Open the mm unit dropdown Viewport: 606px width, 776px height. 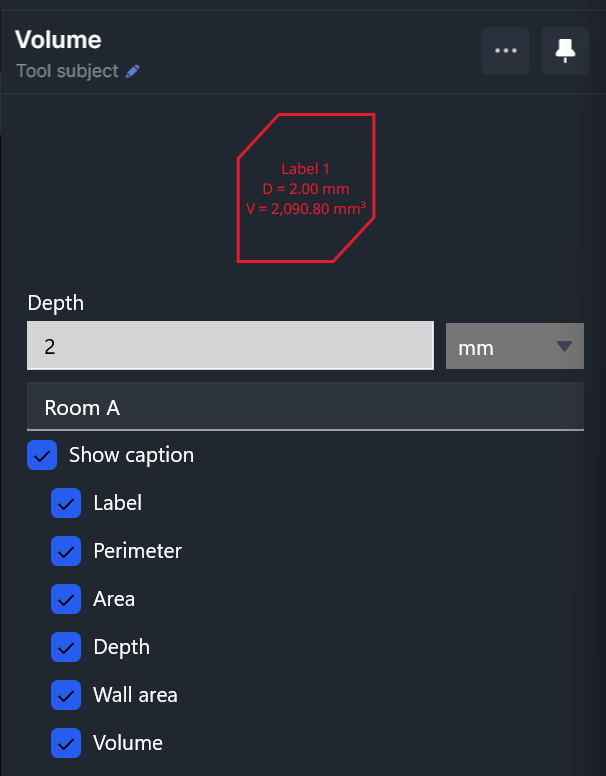point(515,346)
